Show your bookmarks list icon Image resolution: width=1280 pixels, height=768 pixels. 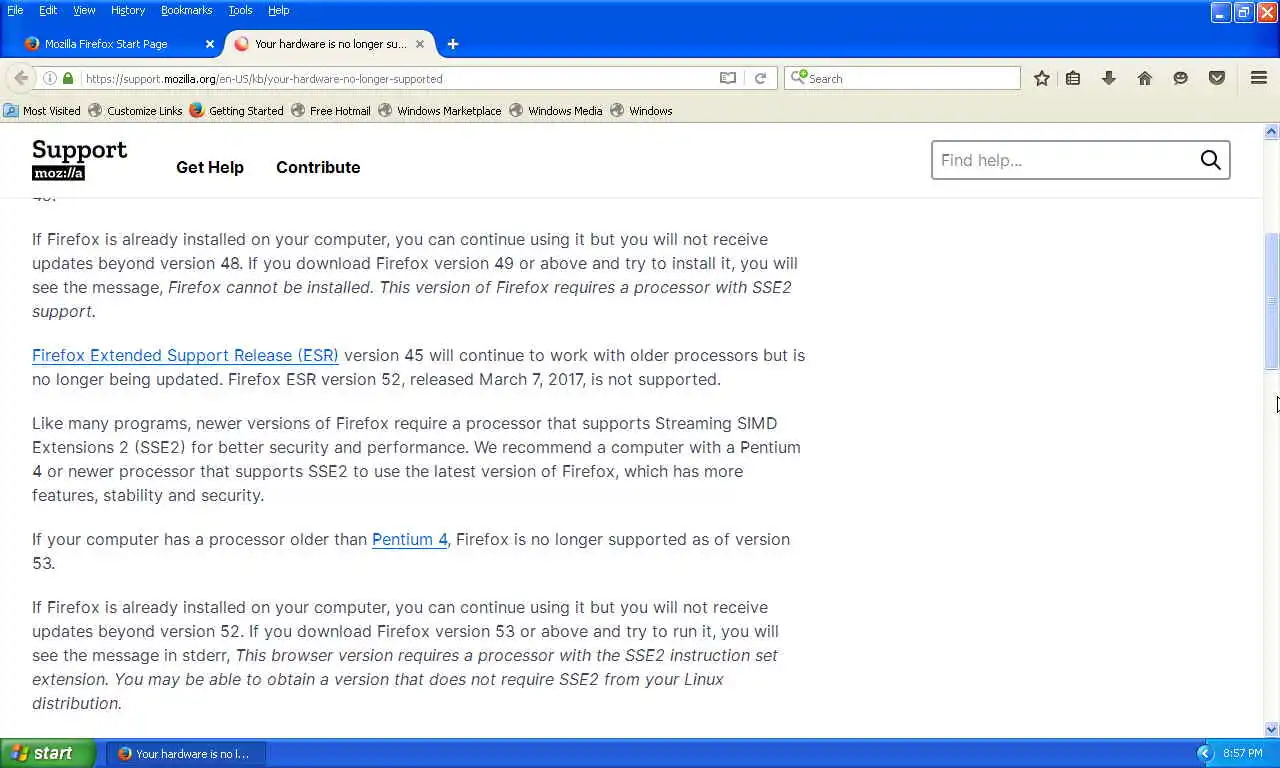click(1073, 78)
